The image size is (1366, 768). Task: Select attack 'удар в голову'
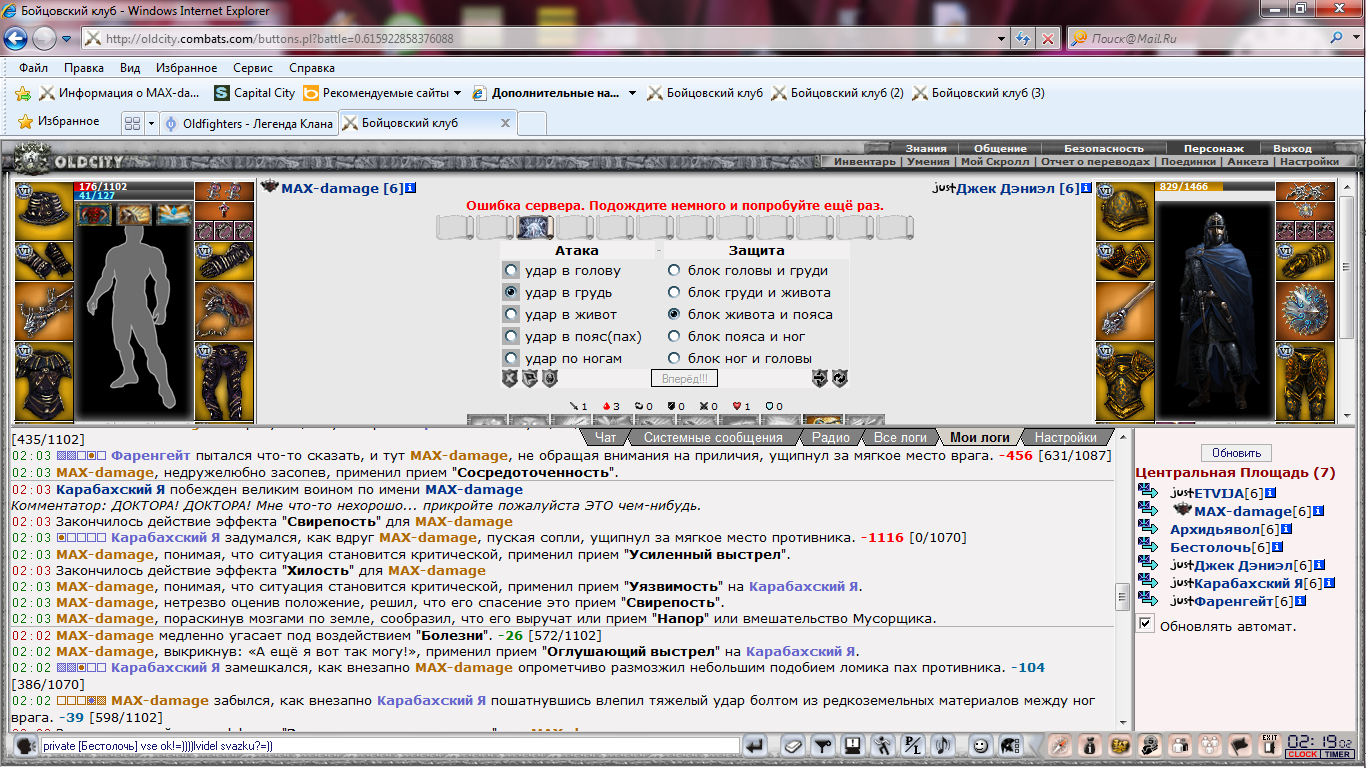pyautogui.click(x=511, y=271)
